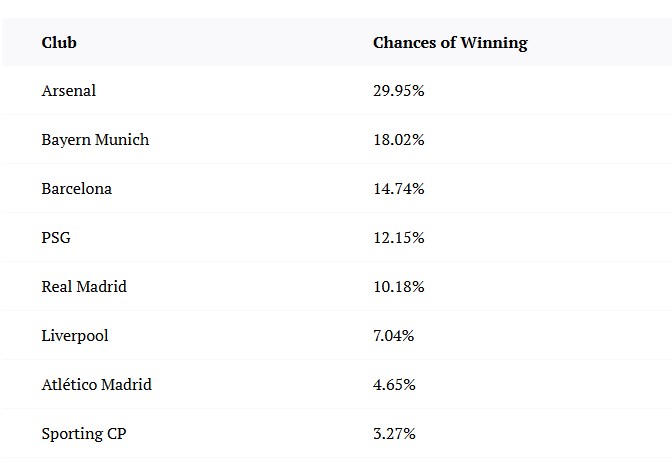Select the Arsenal club cell
The width and height of the screenshot is (672, 467).
[x=69, y=91]
